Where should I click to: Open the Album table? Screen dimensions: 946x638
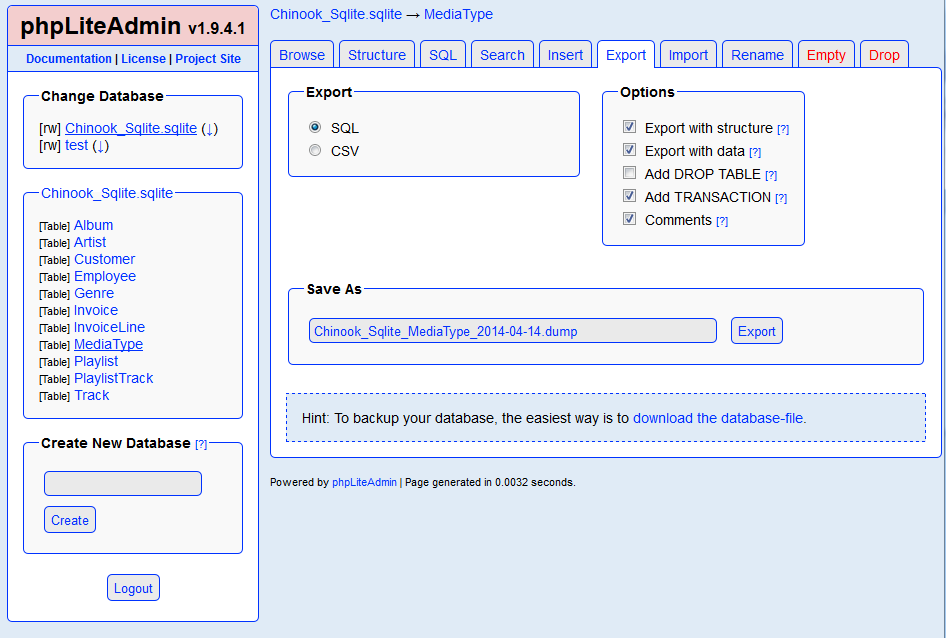click(94, 226)
